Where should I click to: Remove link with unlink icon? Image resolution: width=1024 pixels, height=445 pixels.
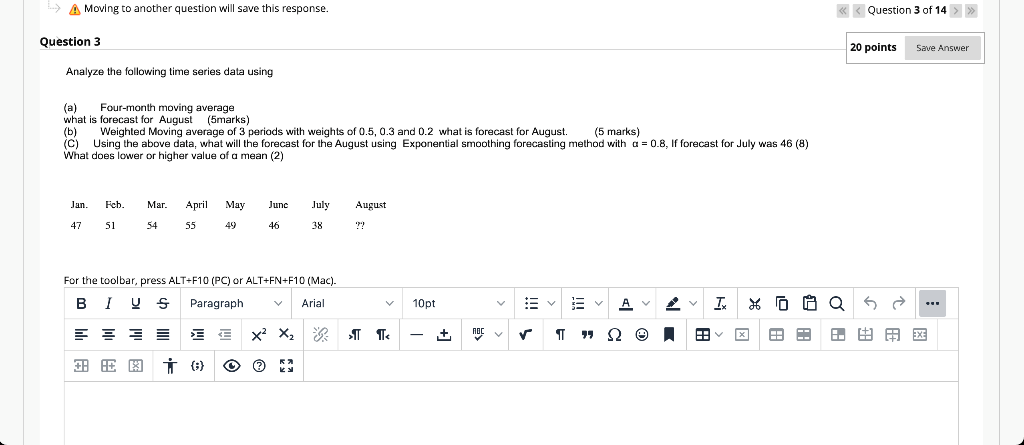point(320,335)
